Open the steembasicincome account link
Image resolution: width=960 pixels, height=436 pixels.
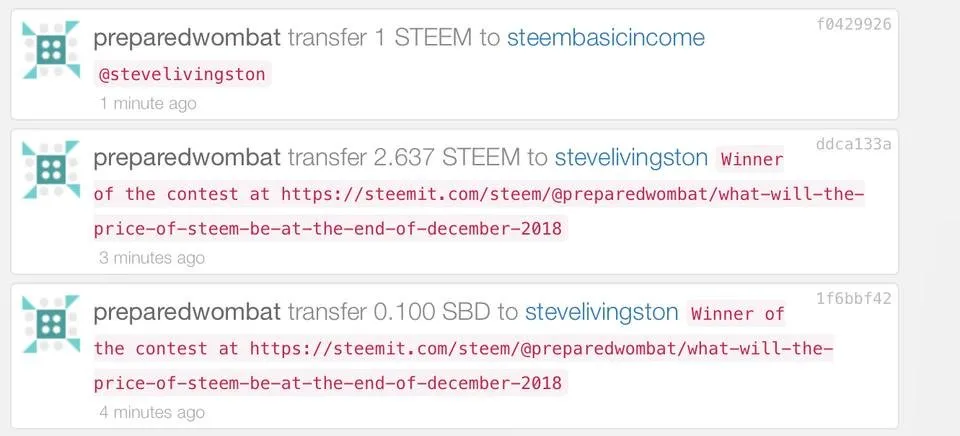(x=606, y=38)
